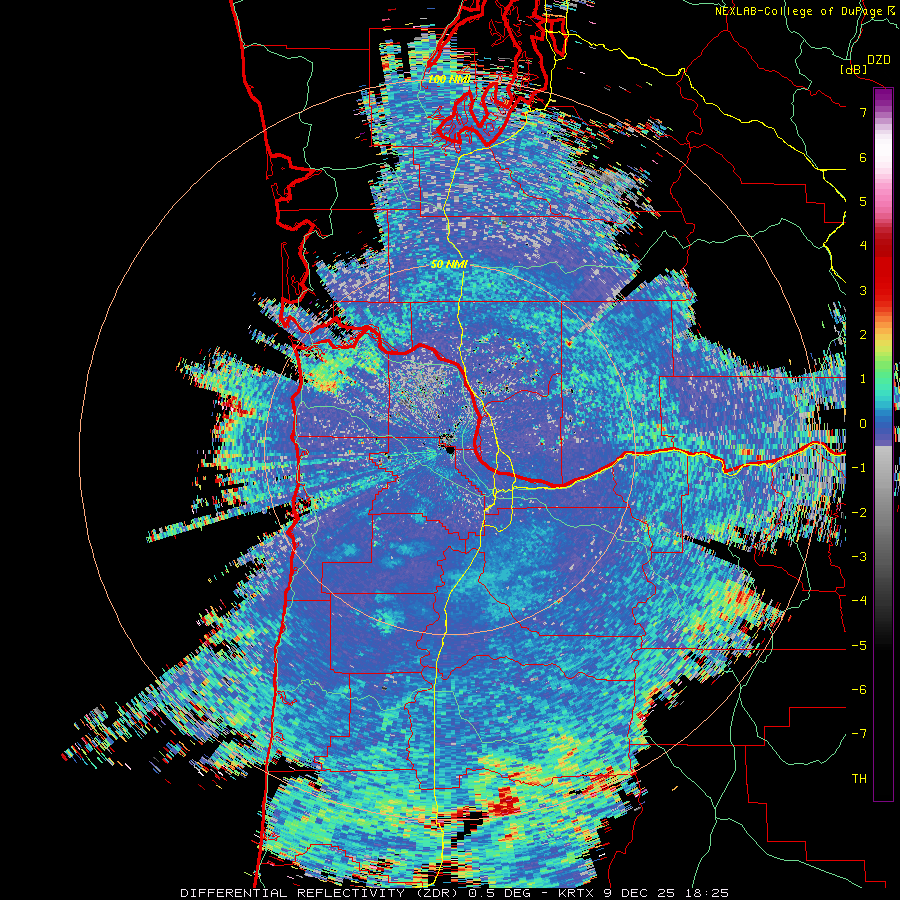Click the [dB] unit label
The width and height of the screenshot is (900, 900).
(854, 69)
